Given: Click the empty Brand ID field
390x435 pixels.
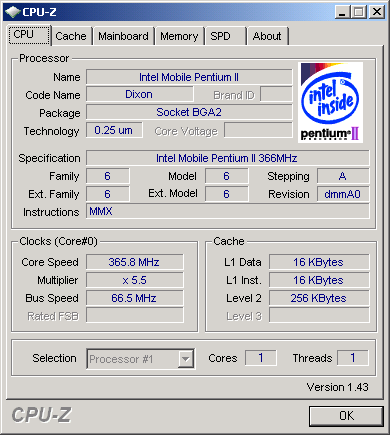Looking at the screenshot, I should point(276,94).
